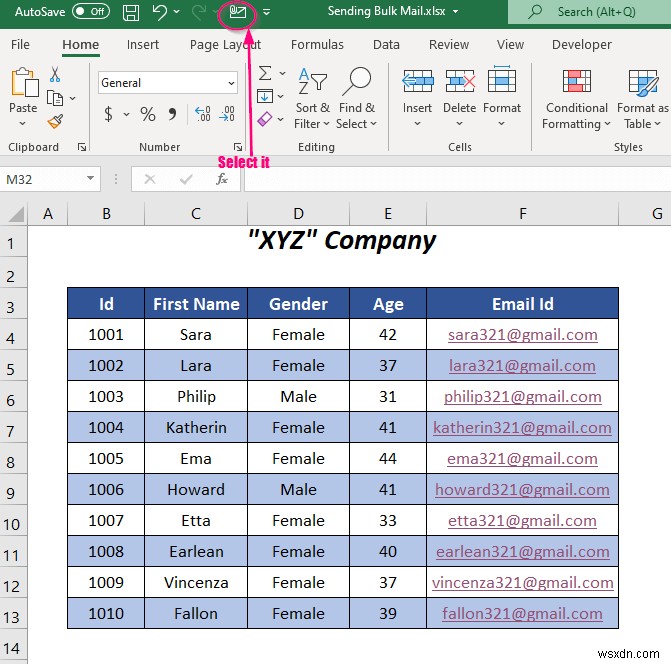Click the Insert Function fx icon
This screenshot has width=671, height=664.
[x=222, y=179]
